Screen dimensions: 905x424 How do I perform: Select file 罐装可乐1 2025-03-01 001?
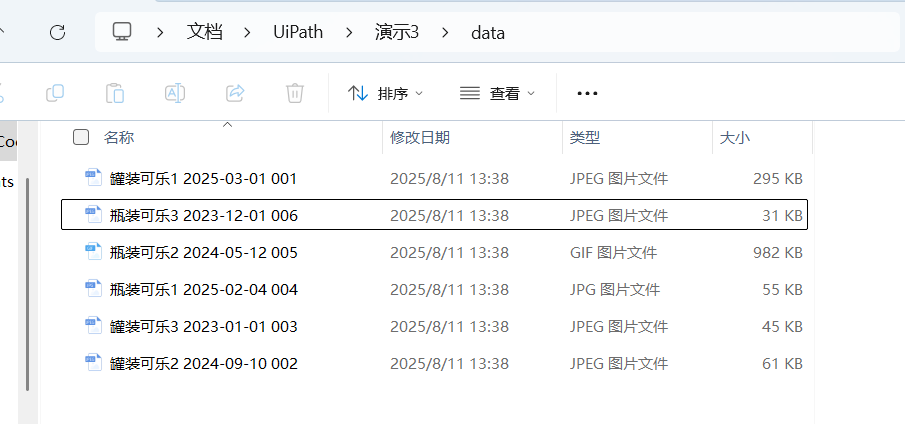(x=434, y=179)
